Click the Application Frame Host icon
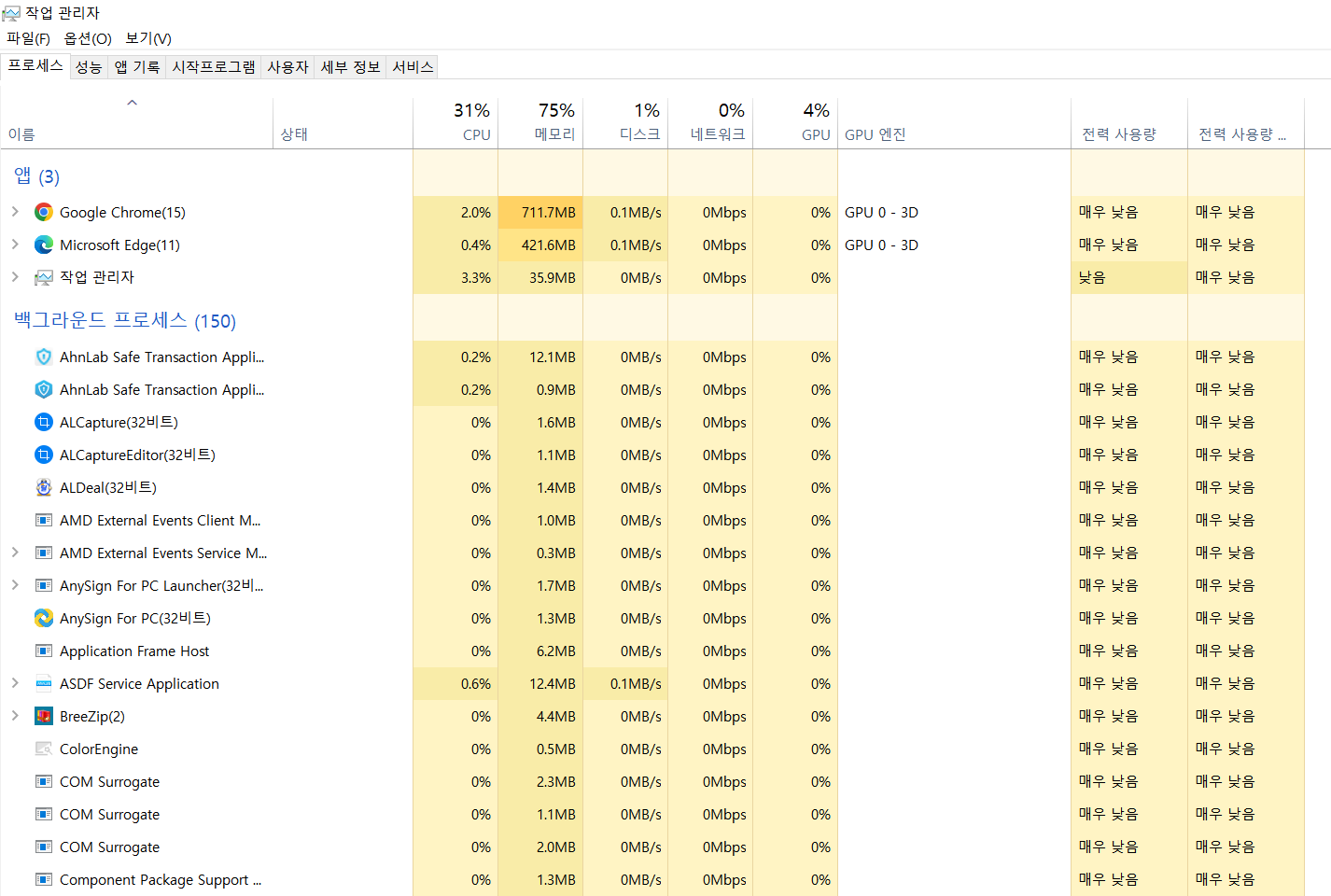1331x896 pixels. click(44, 651)
